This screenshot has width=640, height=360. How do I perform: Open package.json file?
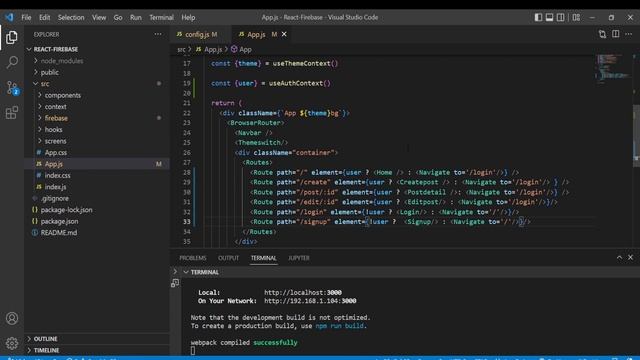point(97,221)
